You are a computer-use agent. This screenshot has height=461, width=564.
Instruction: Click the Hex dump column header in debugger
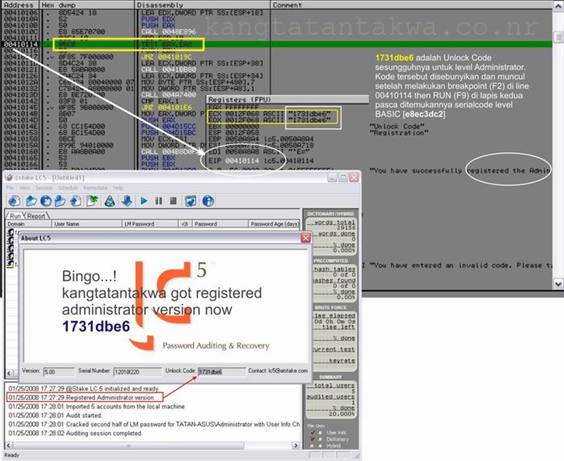point(86,5)
